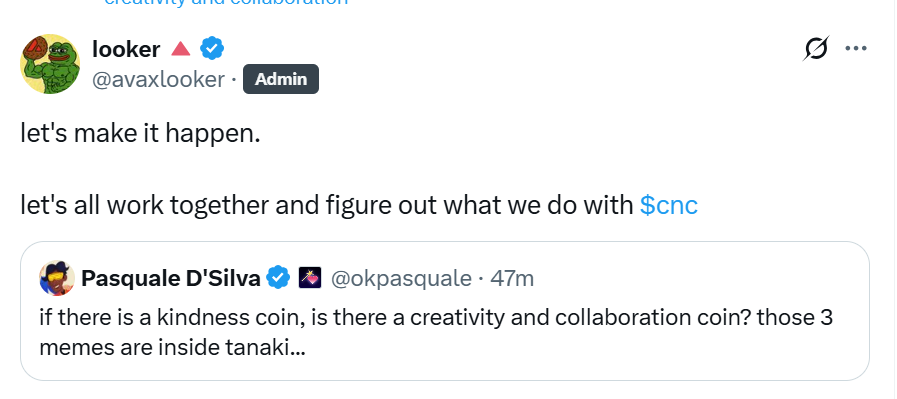Image resolution: width=897 pixels, height=399 pixels.
Task: Click the partial blue link at top
Action: (x=226, y=2)
